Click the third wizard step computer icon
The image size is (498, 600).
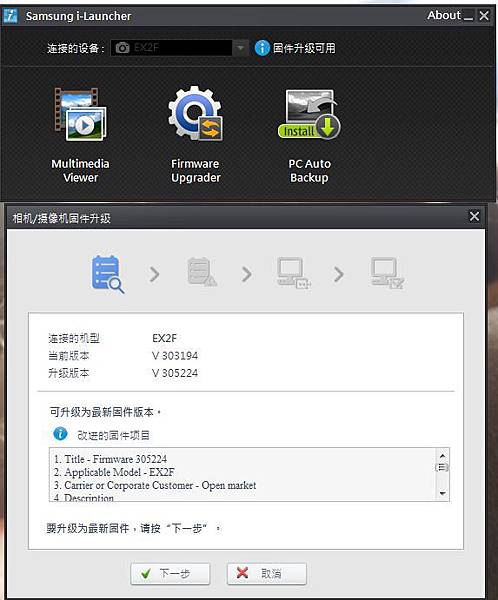point(294,272)
